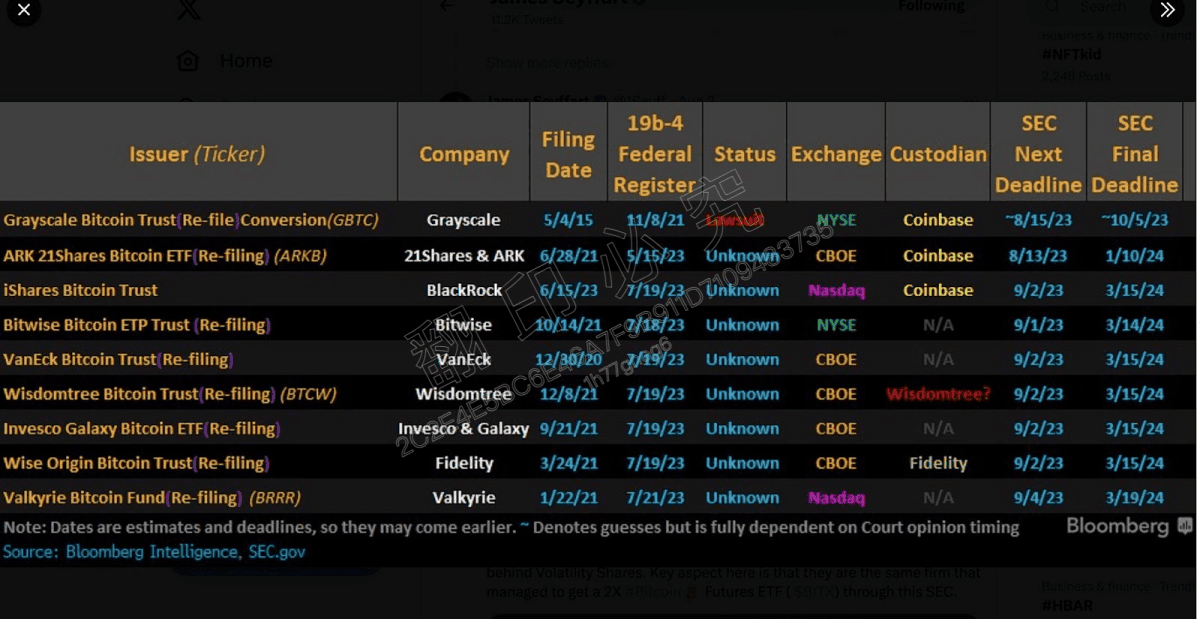Image resolution: width=1200 pixels, height=619 pixels.
Task: Click the 'NYSE' exchange cell in the Bitwise row
Action: (x=836, y=325)
